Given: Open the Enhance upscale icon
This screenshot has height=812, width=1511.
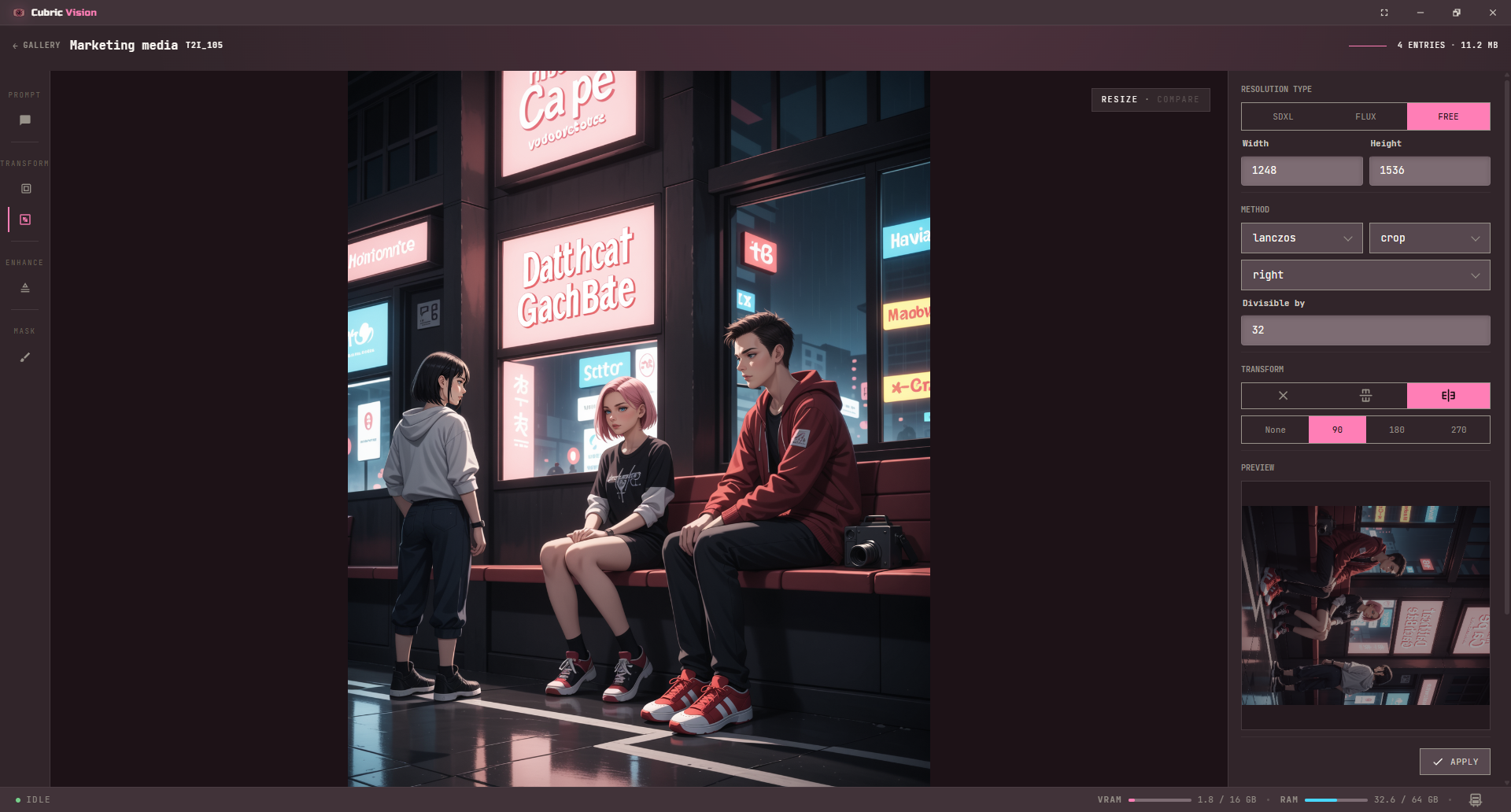Looking at the screenshot, I should (x=25, y=288).
